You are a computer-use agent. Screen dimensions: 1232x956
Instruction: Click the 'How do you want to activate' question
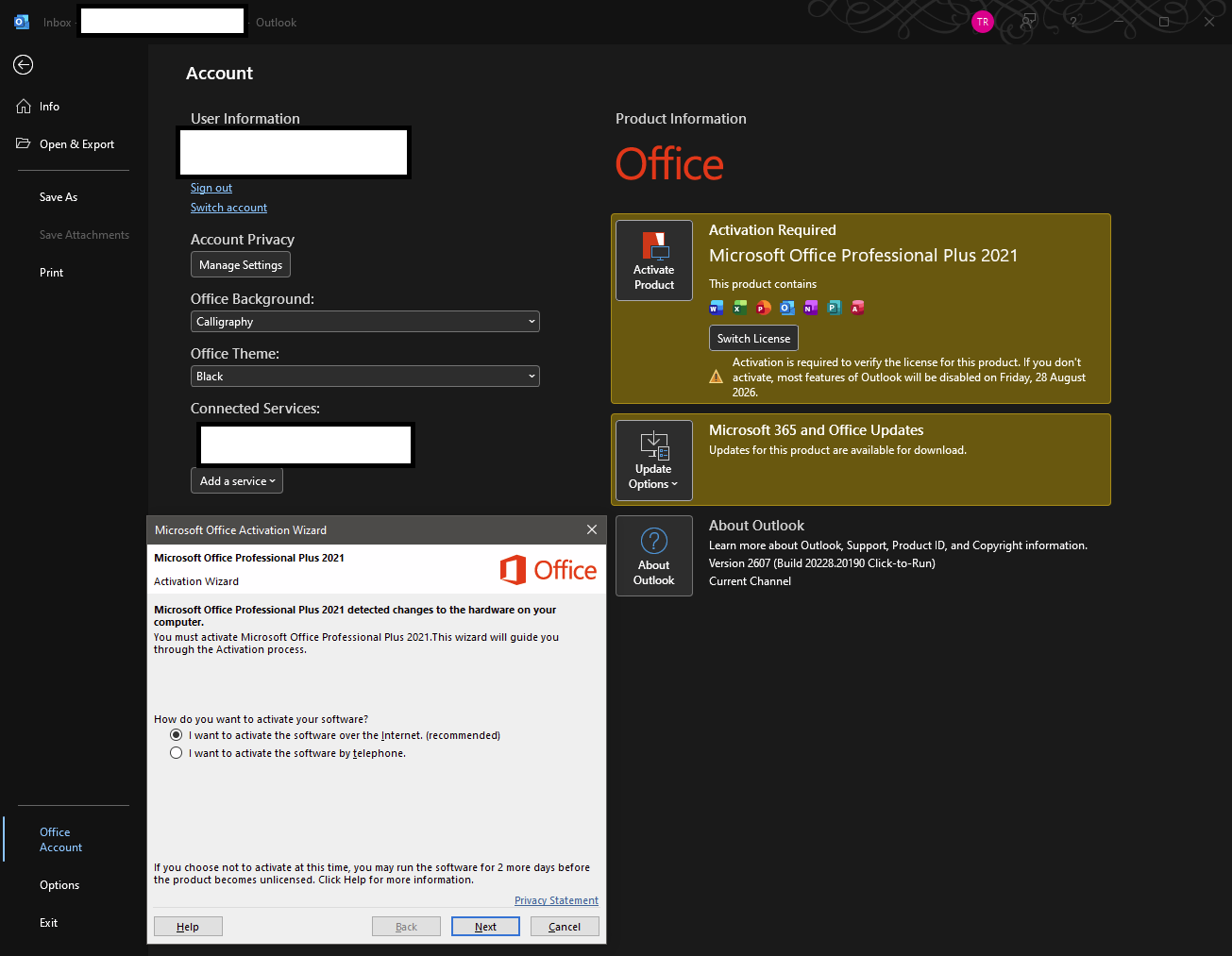click(x=261, y=719)
